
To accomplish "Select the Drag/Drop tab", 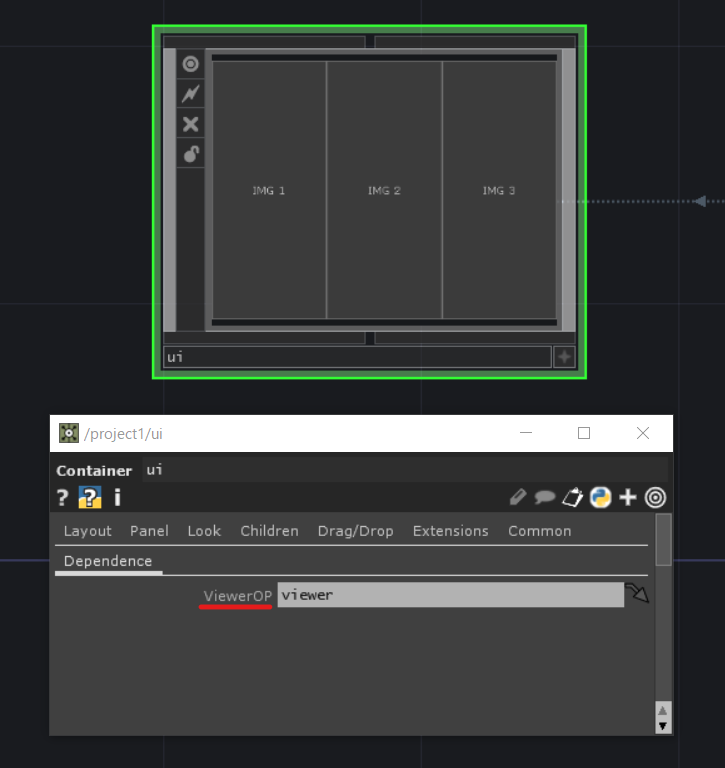I will 356,531.
